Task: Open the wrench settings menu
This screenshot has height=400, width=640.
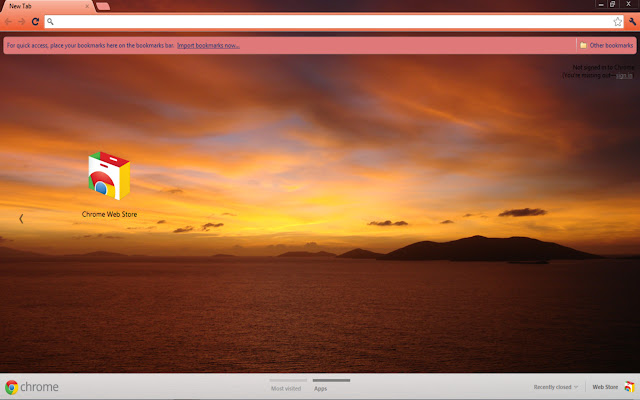Action: coord(631,21)
